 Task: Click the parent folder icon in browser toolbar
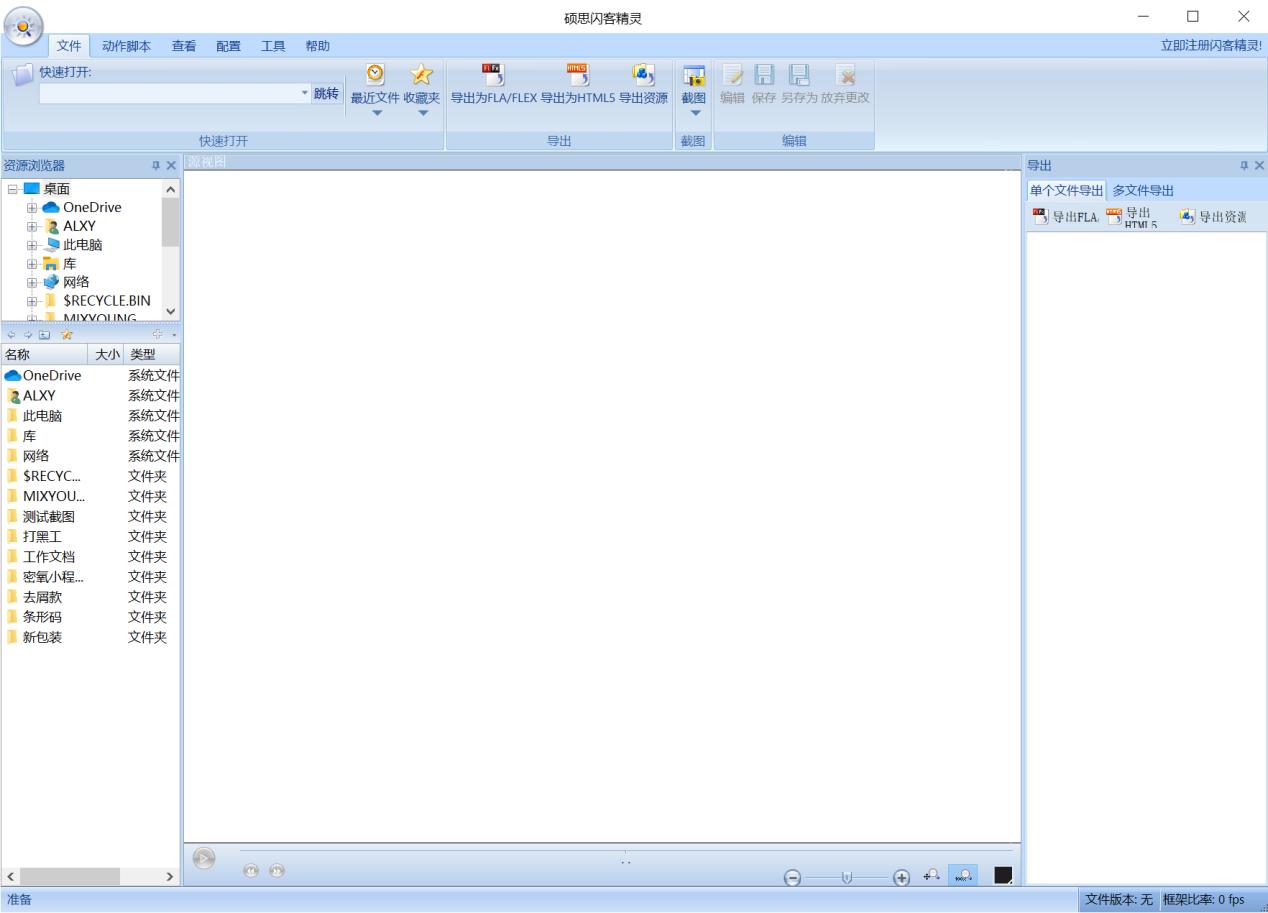coord(43,333)
